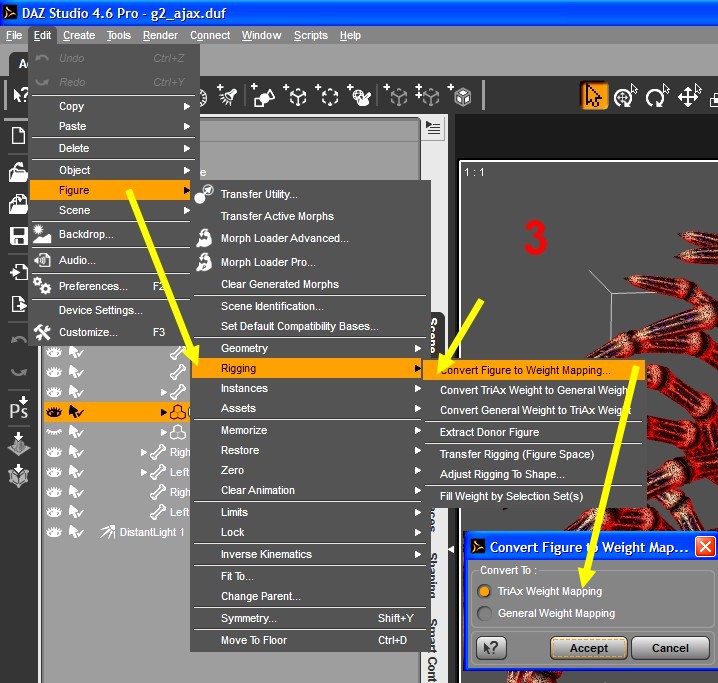Choose Symmetry... from Figure submenu
718x683 pixels.
pyautogui.click(x=310, y=618)
